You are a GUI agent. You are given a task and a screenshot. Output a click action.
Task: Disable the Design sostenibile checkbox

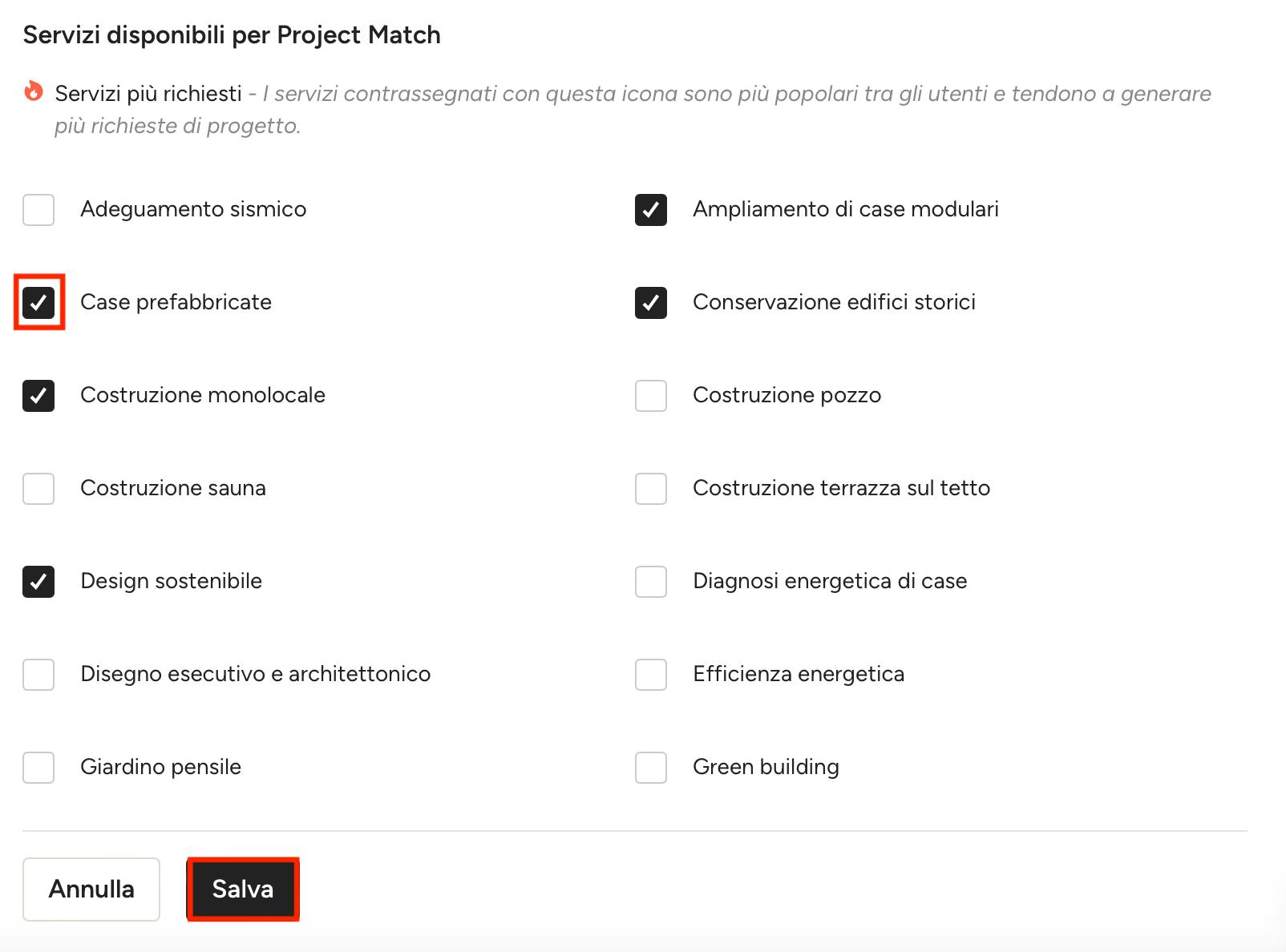coord(38,582)
